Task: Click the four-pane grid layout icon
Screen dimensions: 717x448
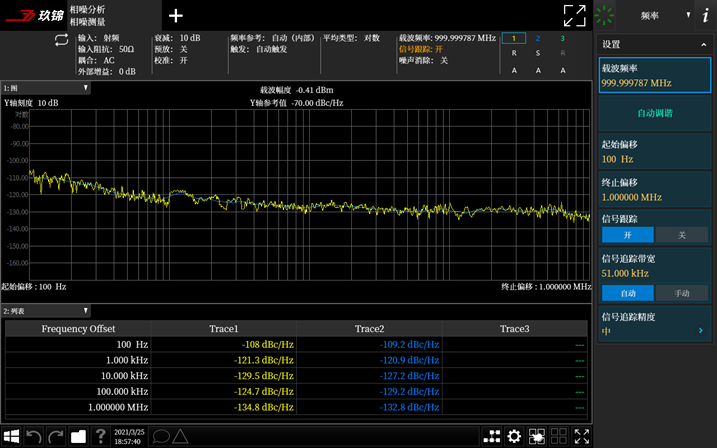Action: point(559,436)
